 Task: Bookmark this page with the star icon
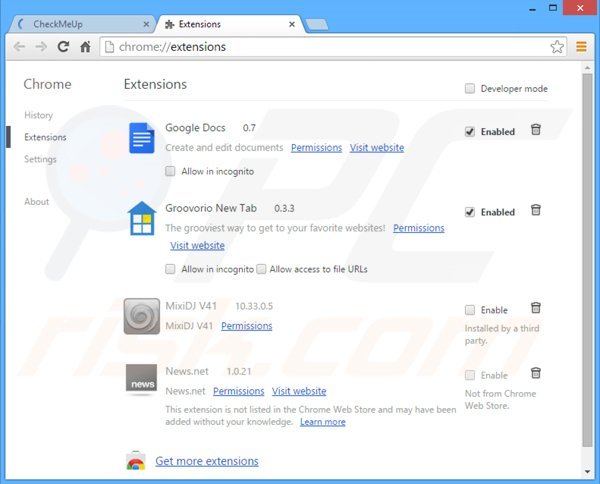(557, 47)
